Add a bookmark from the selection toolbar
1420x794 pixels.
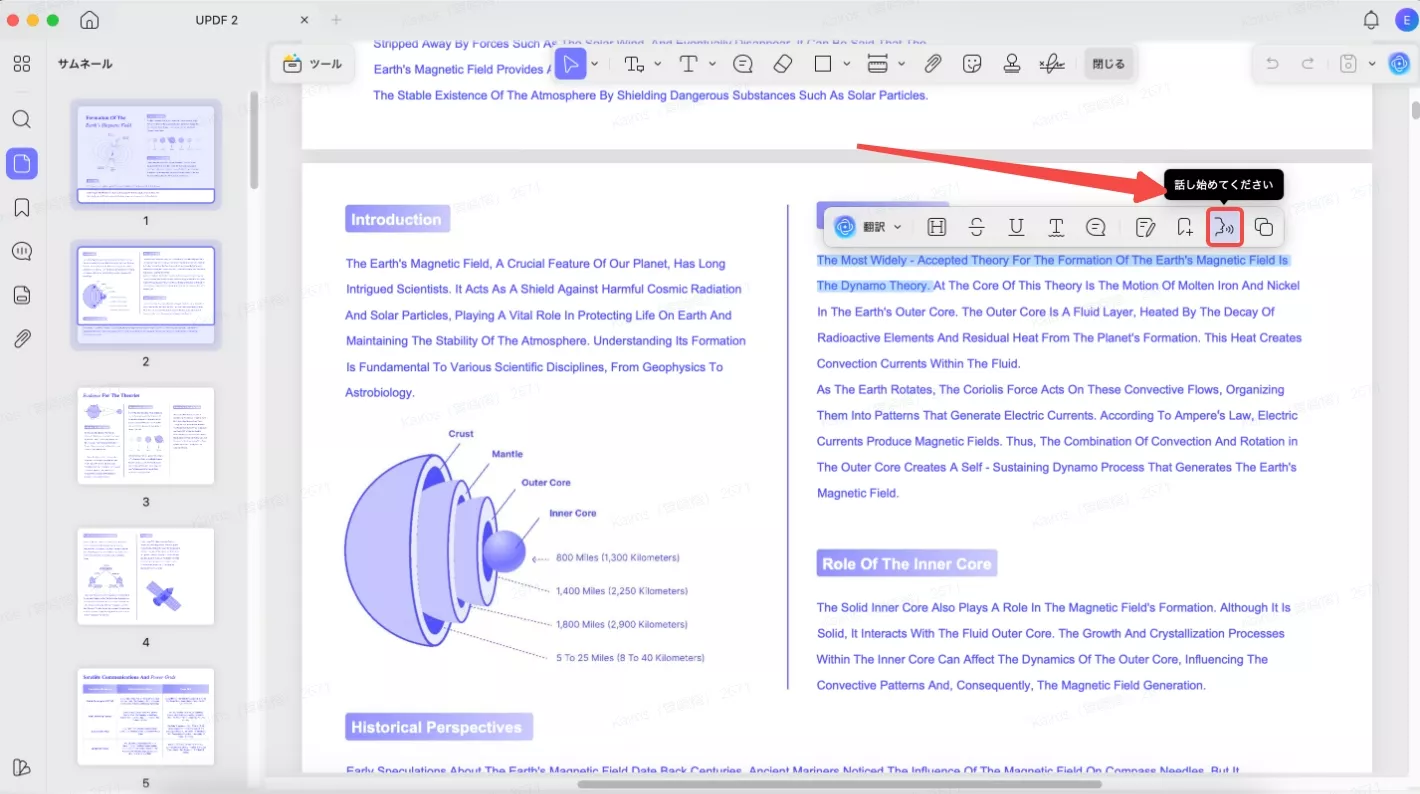(1185, 227)
